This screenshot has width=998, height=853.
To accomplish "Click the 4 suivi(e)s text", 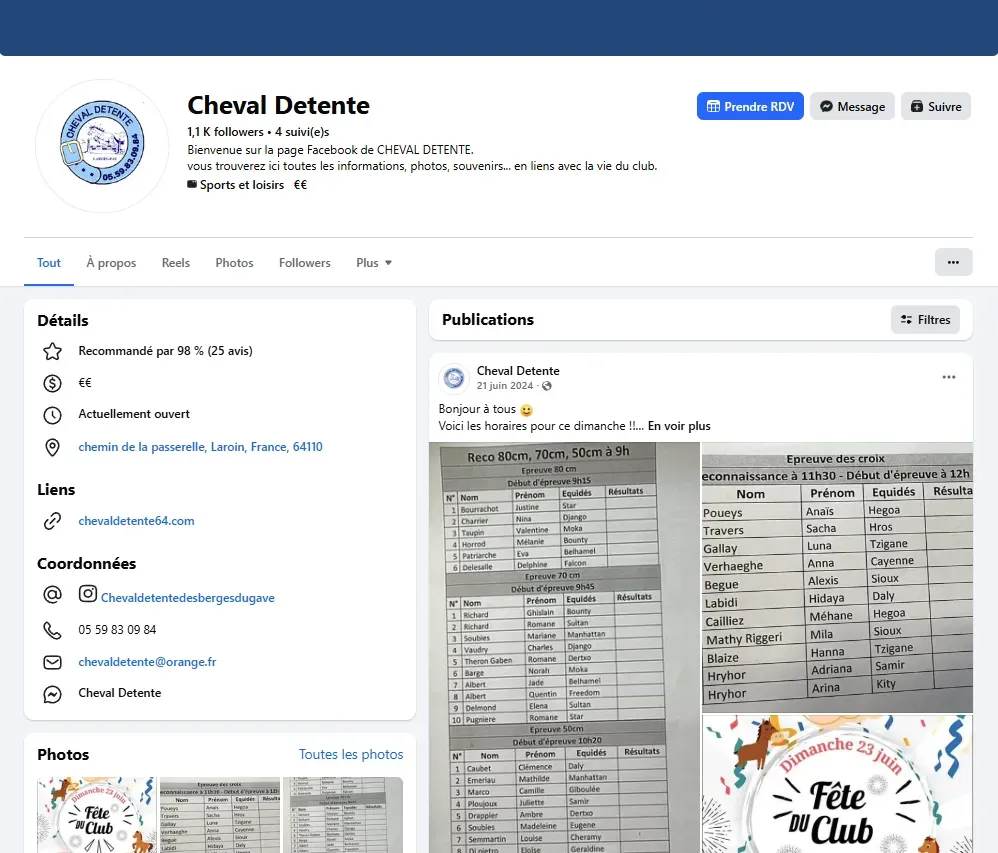I will [302, 132].
